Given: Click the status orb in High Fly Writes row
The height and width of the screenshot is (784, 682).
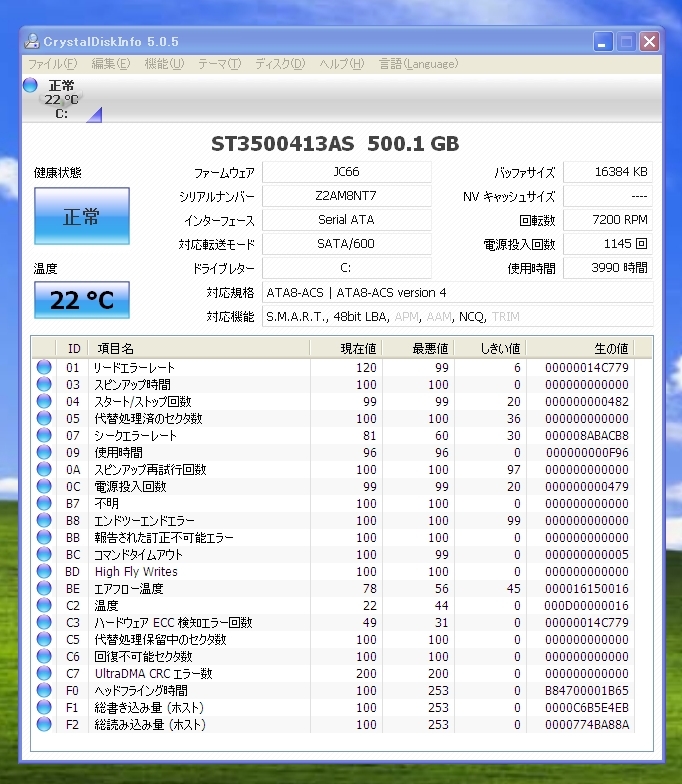Looking at the screenshot, I should (x=44, y=571).
